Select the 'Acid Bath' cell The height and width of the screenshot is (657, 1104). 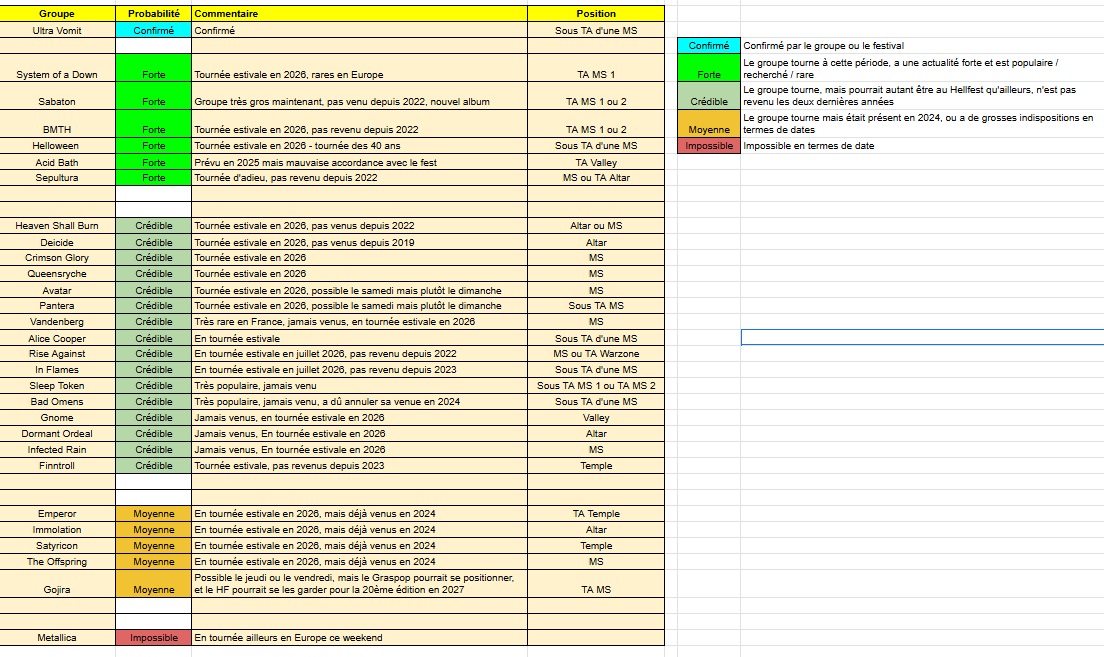tap(57, 162)
